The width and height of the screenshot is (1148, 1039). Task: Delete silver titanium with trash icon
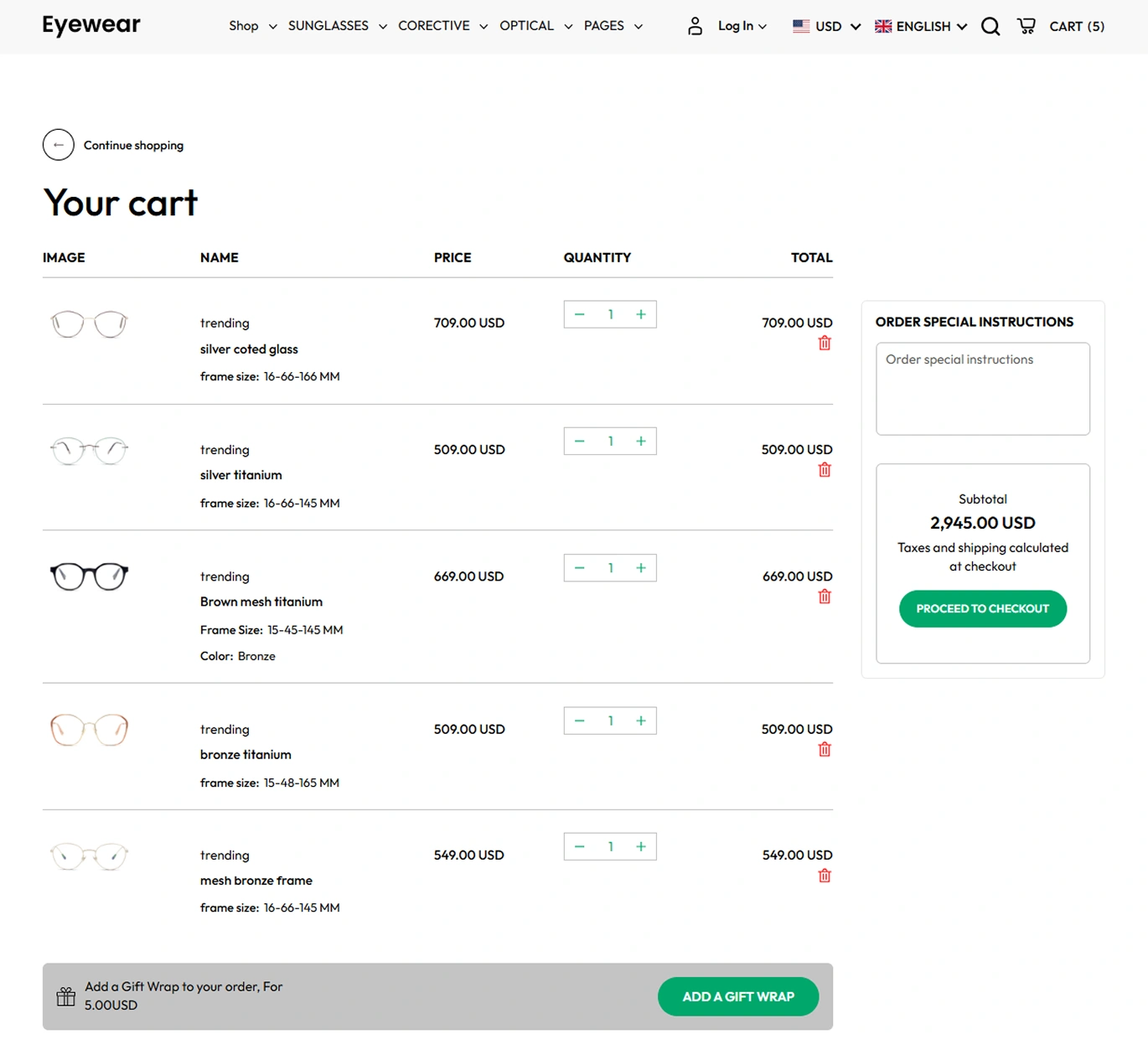pos(825,469)
